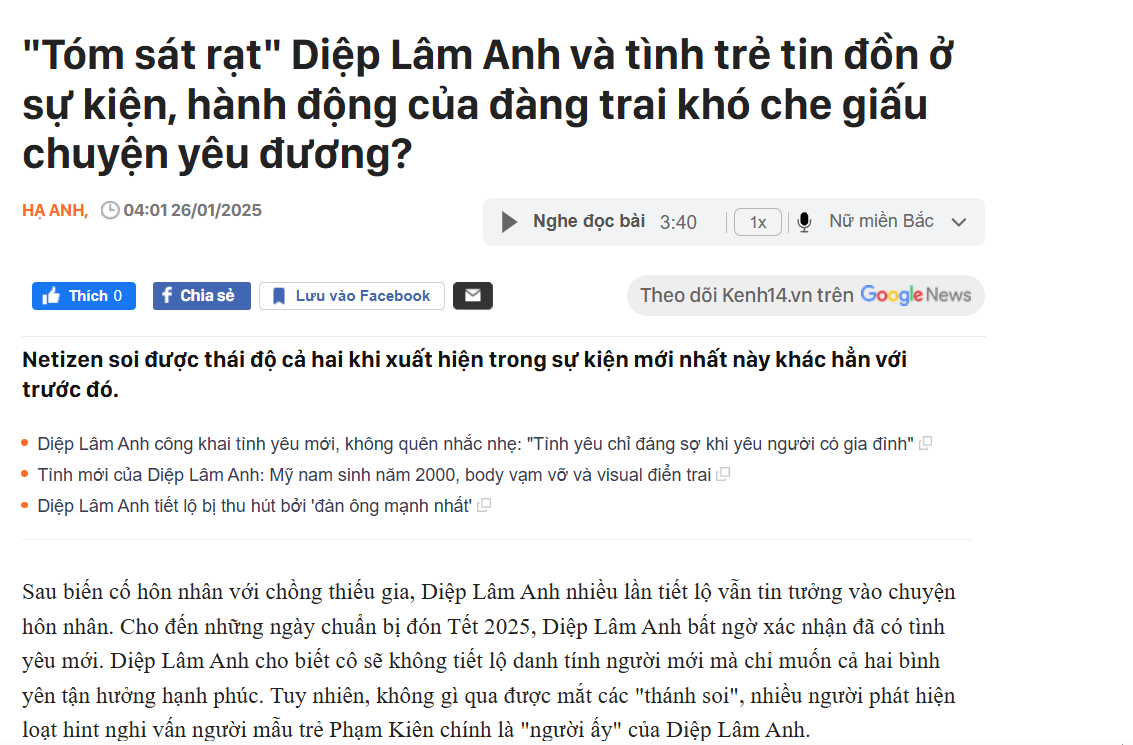
Task: Send article via email envelope icon
Action: point(473,296)
